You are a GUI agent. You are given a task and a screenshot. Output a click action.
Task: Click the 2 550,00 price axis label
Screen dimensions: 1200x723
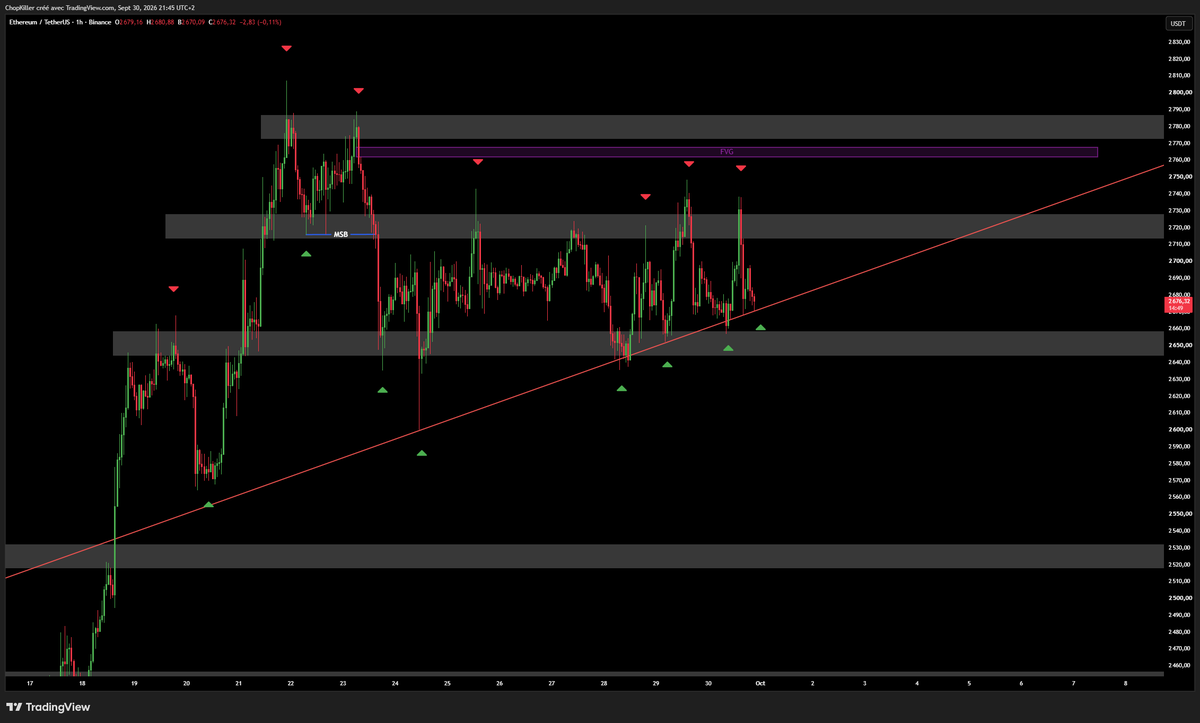click(x=1178, y=513)
